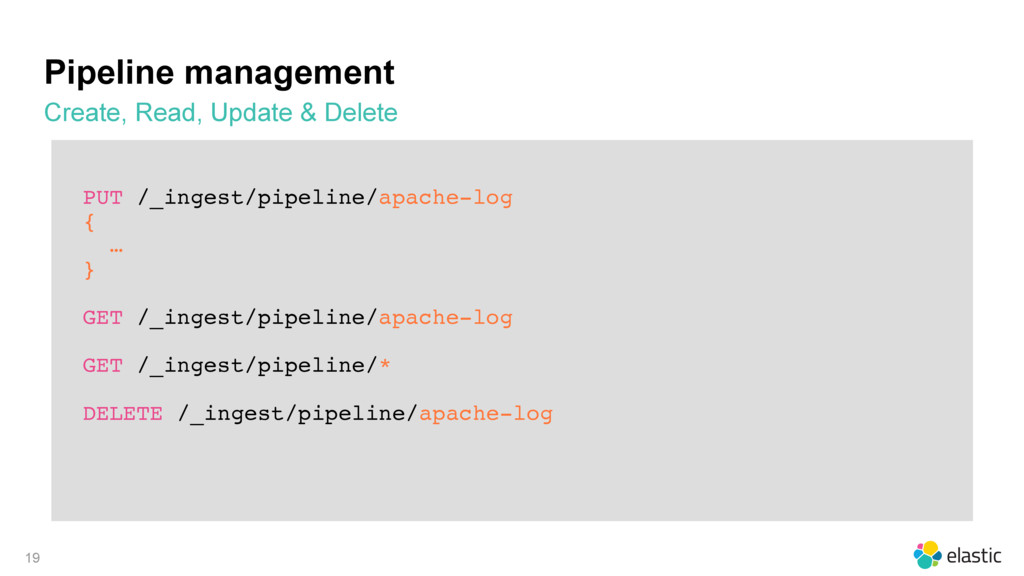This screenshot has height=576, width=1024.
Task: Click the DELETE keyword
Action: pos(123,414)
